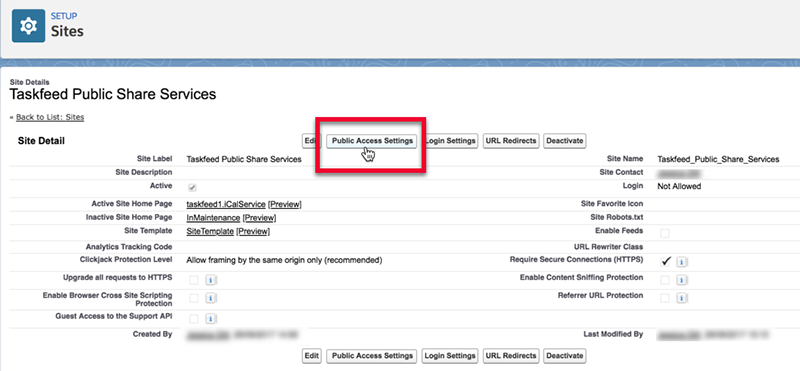Open info icon for Enable Content Sniffing Protection
This screenshot has width=800, height=371.
pyautogui.click(x=682, y=280)
